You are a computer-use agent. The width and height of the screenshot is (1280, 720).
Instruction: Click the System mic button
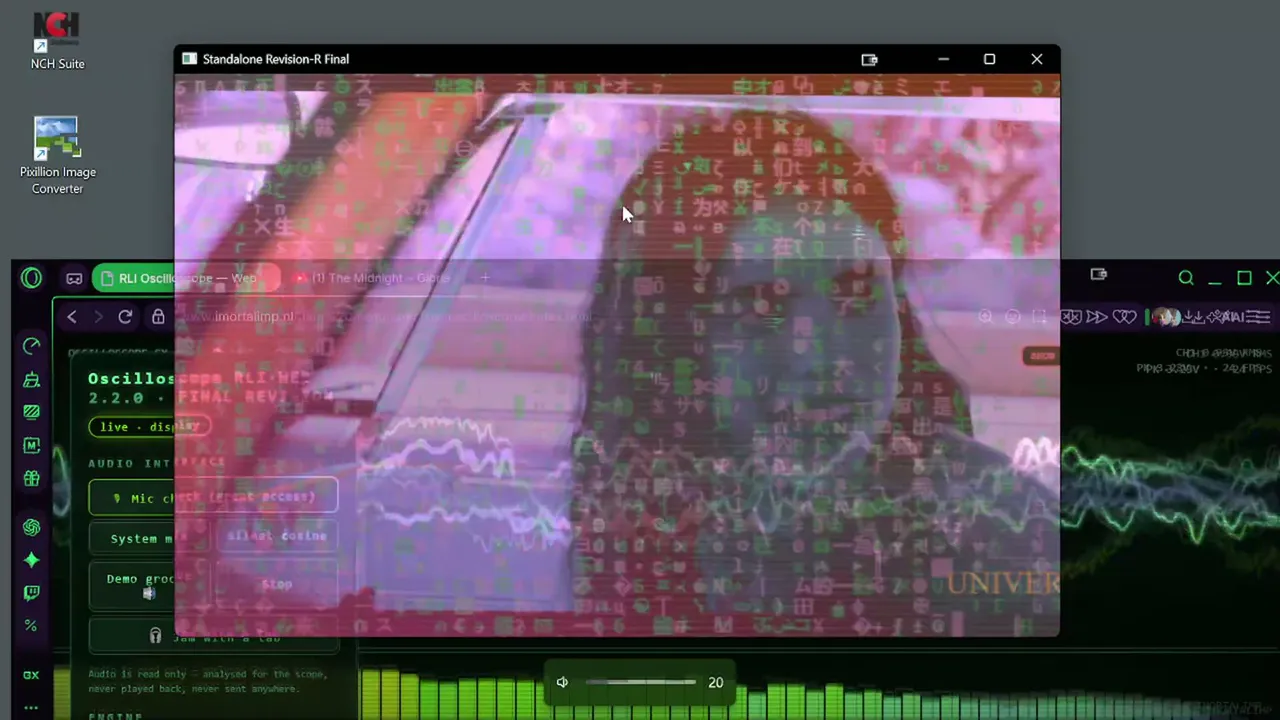[x=149, y=538]
